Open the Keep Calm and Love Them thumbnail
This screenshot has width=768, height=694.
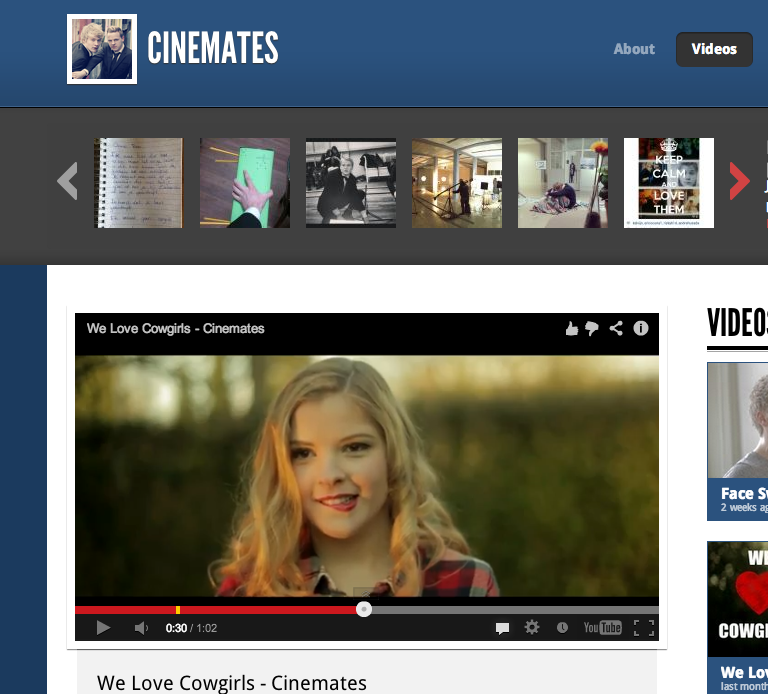point(669,183)
